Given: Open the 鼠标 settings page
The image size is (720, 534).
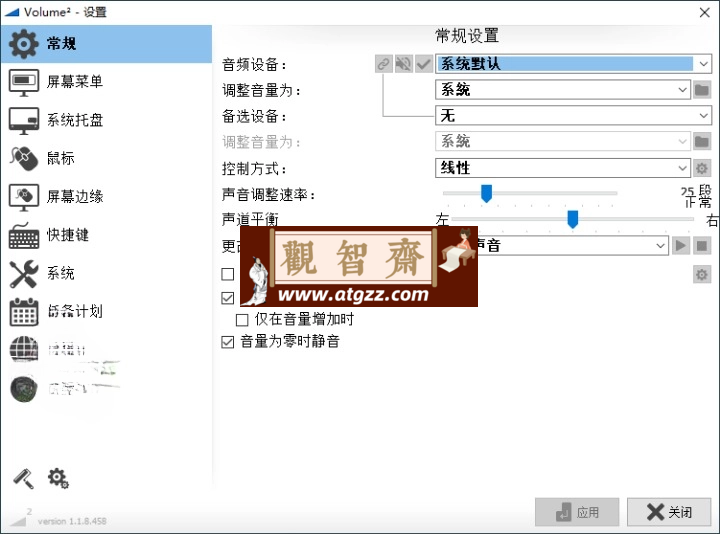Looking at the screenshot, I should coord(106,158).
